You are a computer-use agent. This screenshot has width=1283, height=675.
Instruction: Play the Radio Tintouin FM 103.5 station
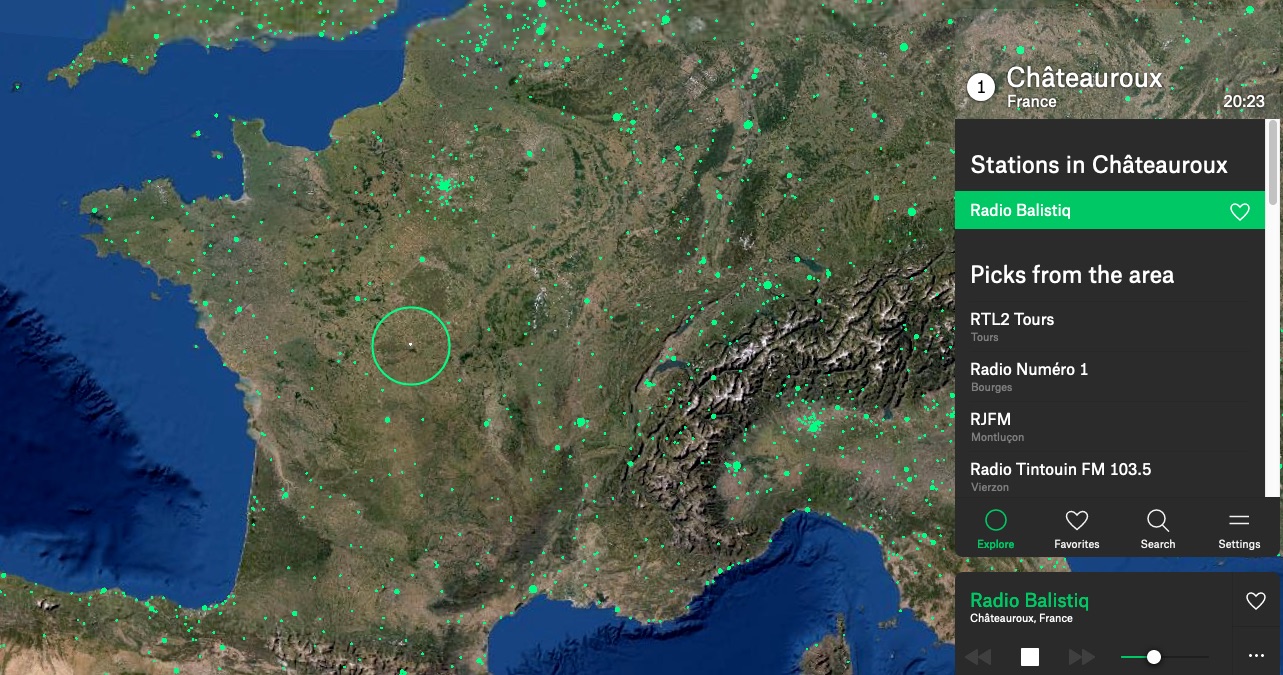[x=1110, y=475]
